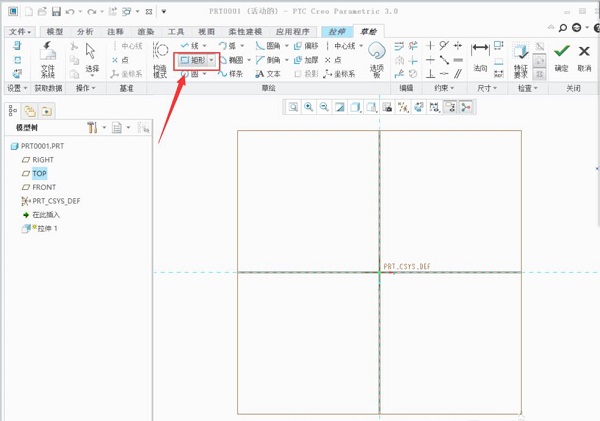Select the 法向 dimension tool
Image resolution: width=600 pixels, height=421 pixels.
click(x=480, y=55)
